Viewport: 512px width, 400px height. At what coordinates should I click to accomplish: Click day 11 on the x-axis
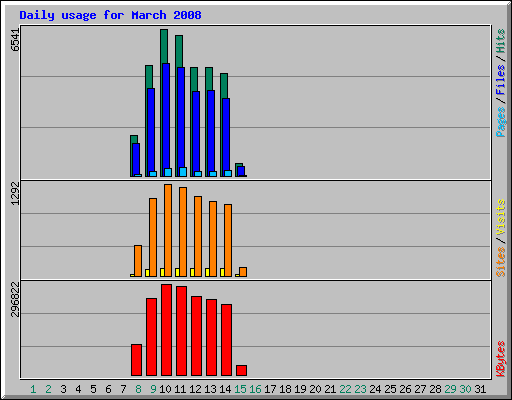click(x=180, y=389)
